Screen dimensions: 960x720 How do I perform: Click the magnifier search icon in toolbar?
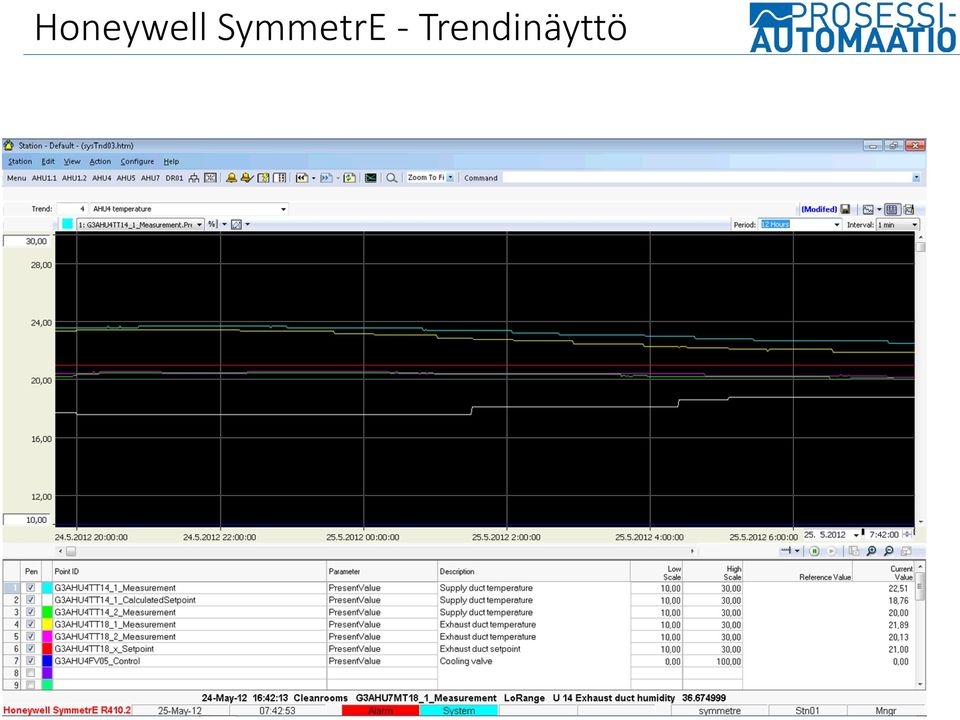point(391,178)
